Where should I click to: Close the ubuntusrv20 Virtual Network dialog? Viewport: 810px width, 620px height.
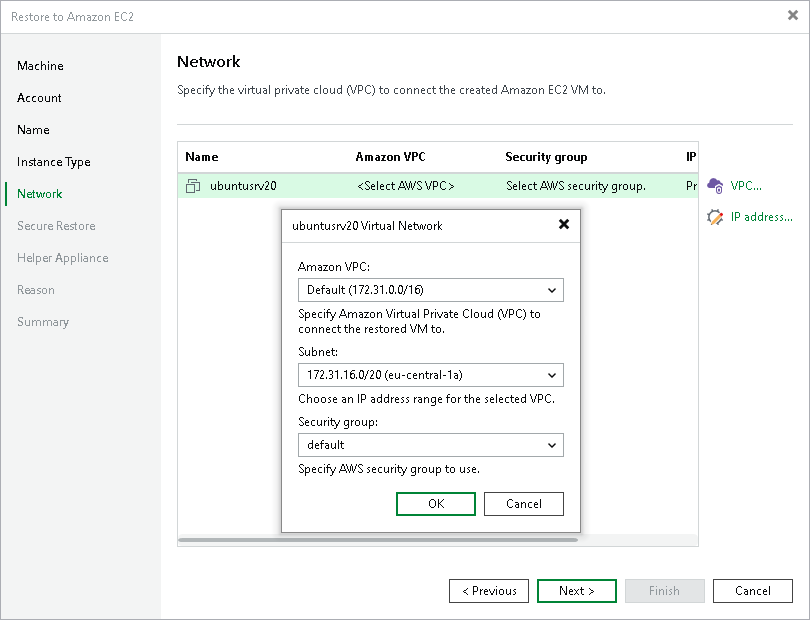(564, 224)
